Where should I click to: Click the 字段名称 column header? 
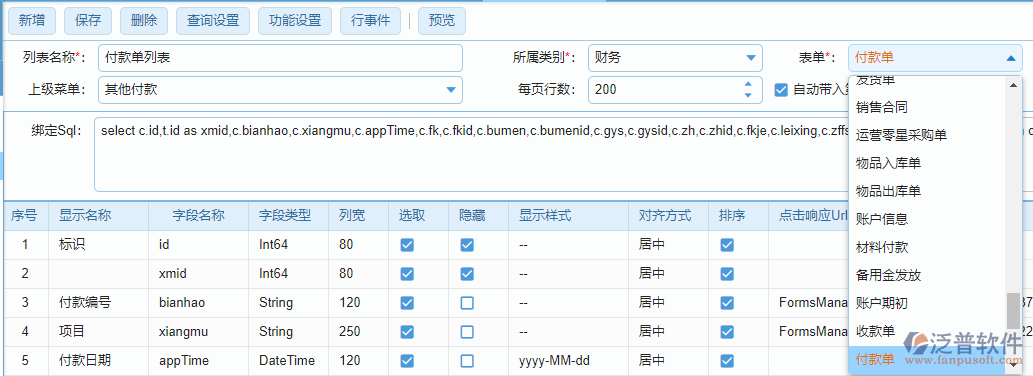coord(199,215)
